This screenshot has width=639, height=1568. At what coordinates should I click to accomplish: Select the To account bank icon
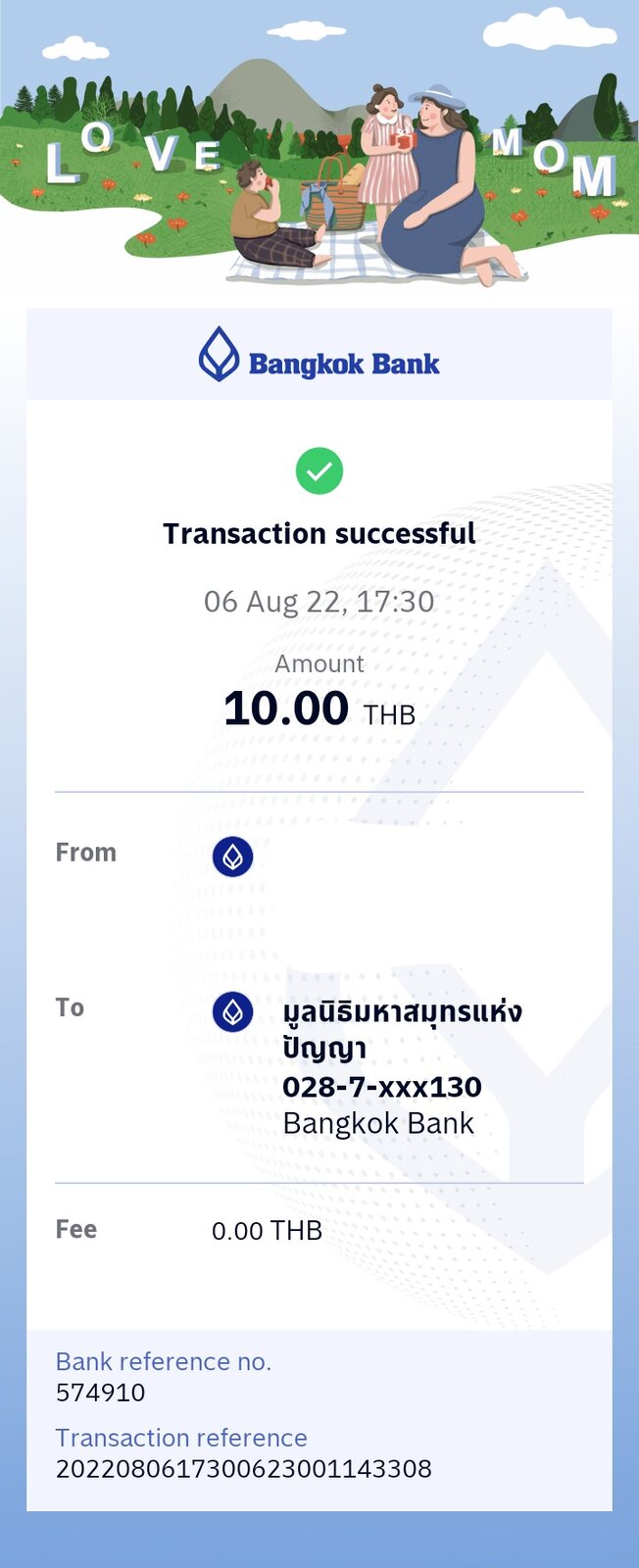[x=232, y=1011]
